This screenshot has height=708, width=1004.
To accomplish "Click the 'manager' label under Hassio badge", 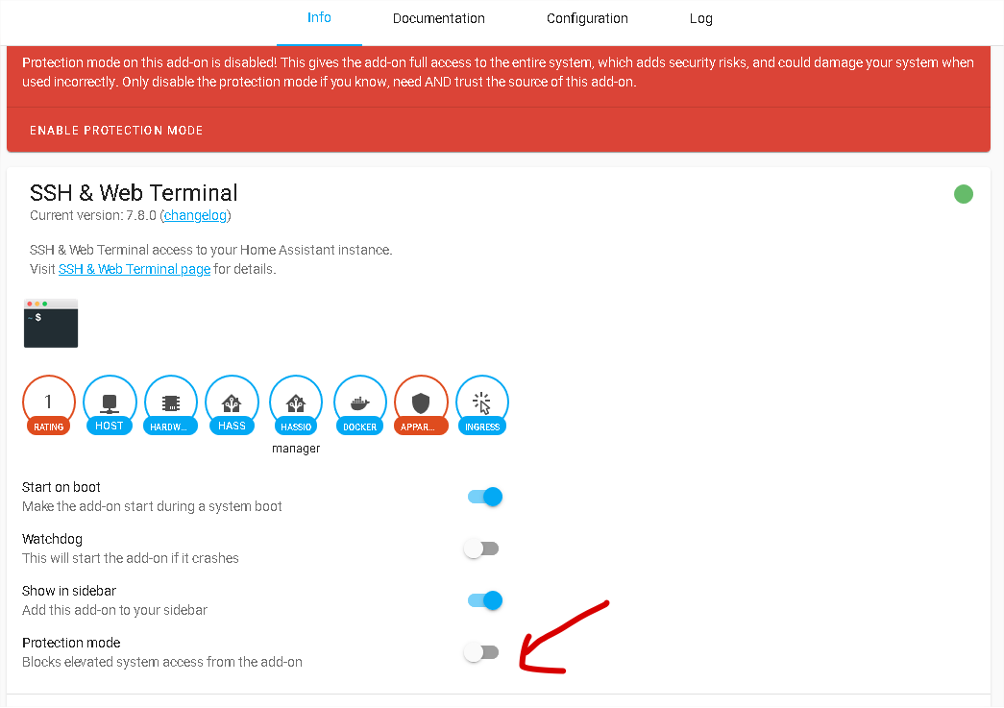I will click(x=296, y=449).
